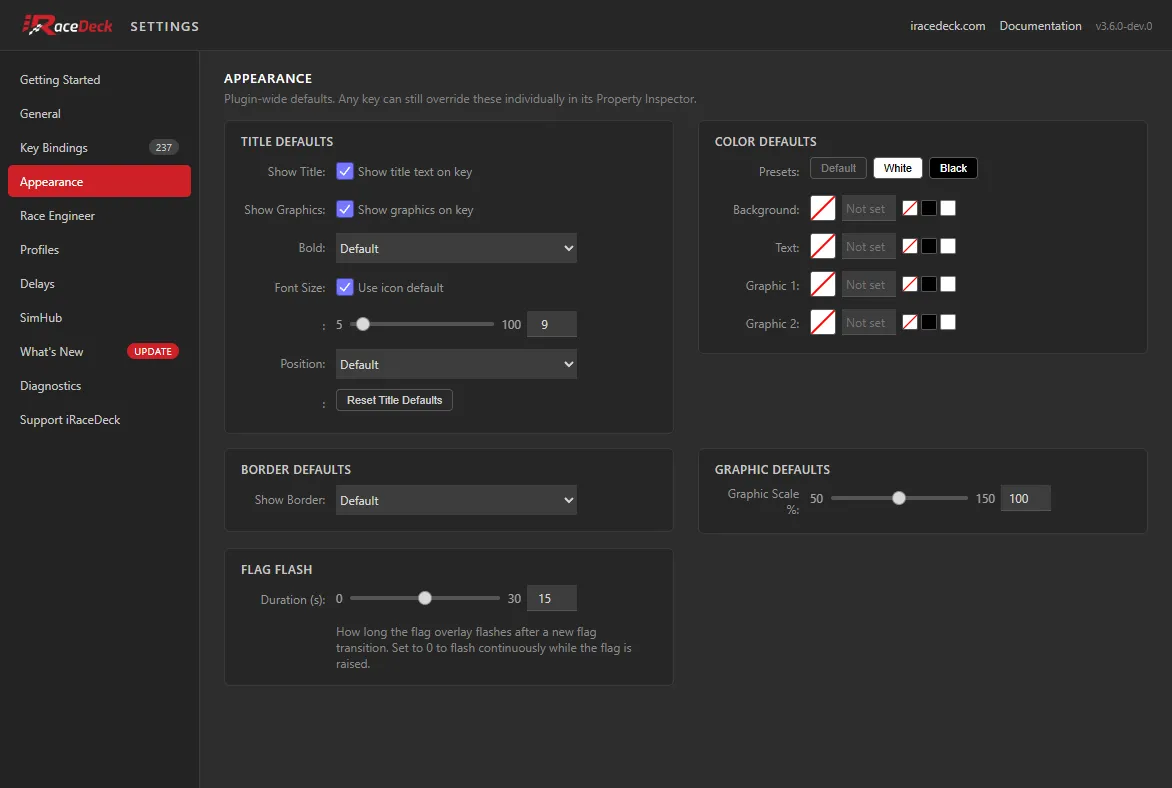Select the Appearance sidebar item
This screenshot has width=1172, height=788.
click(x=99, y=182)
